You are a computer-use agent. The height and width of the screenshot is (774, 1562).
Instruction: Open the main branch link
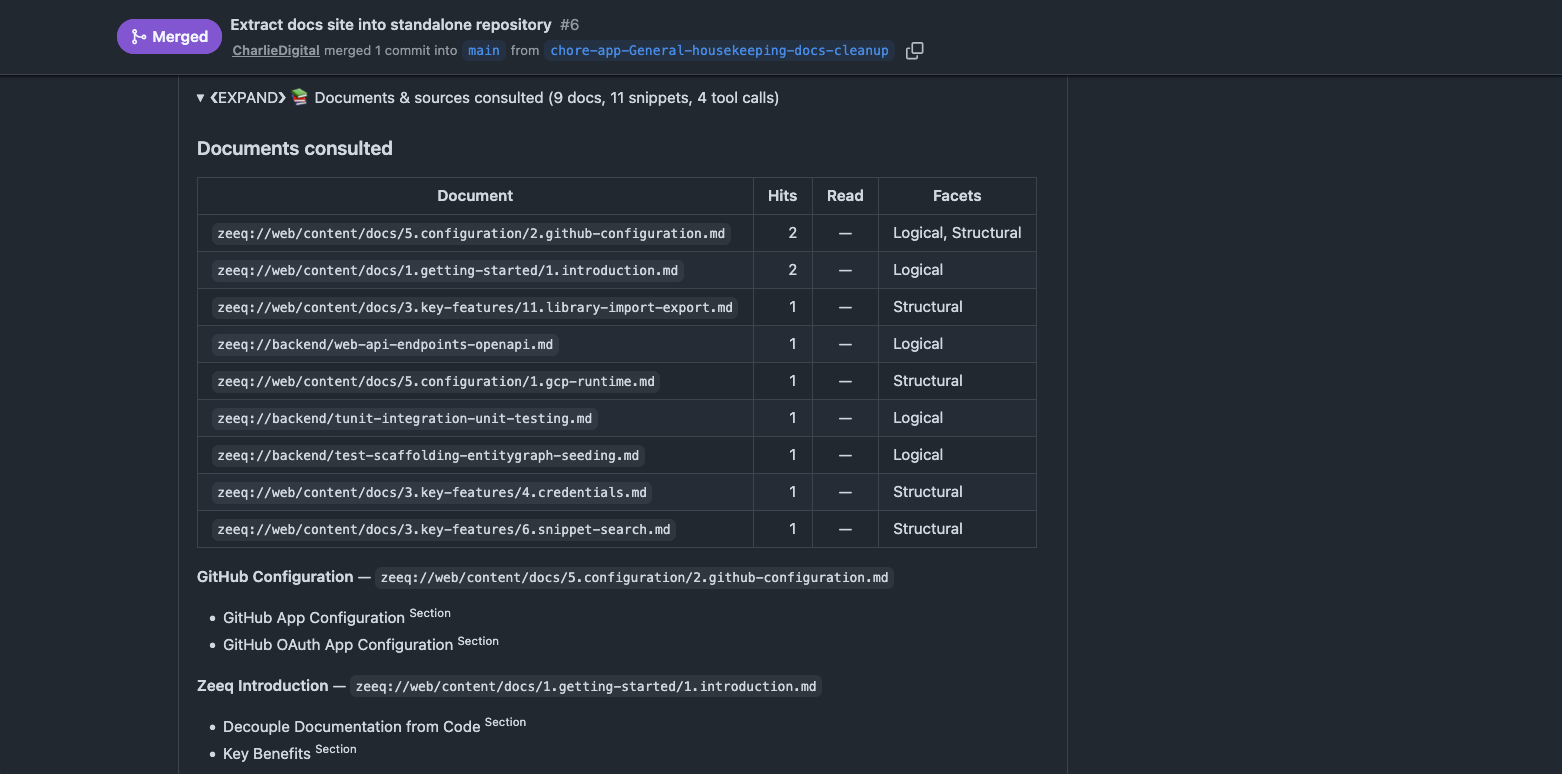(x=484, y=51)
